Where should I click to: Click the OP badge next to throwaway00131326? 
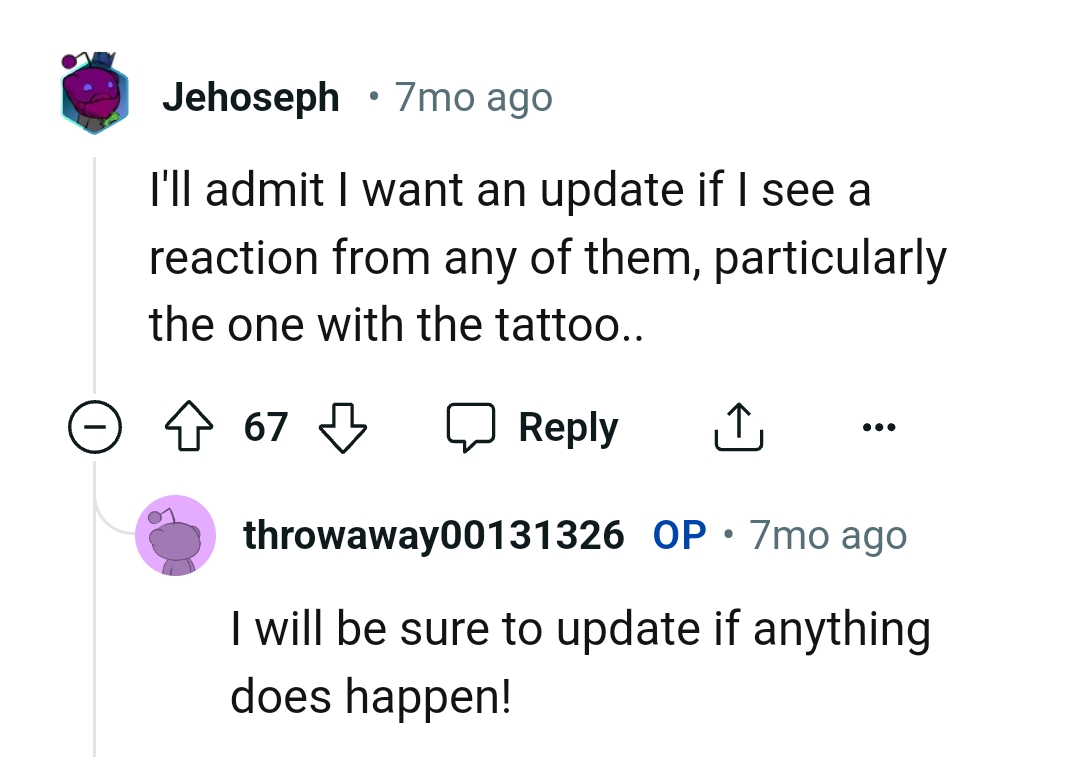tap(679, 535)
